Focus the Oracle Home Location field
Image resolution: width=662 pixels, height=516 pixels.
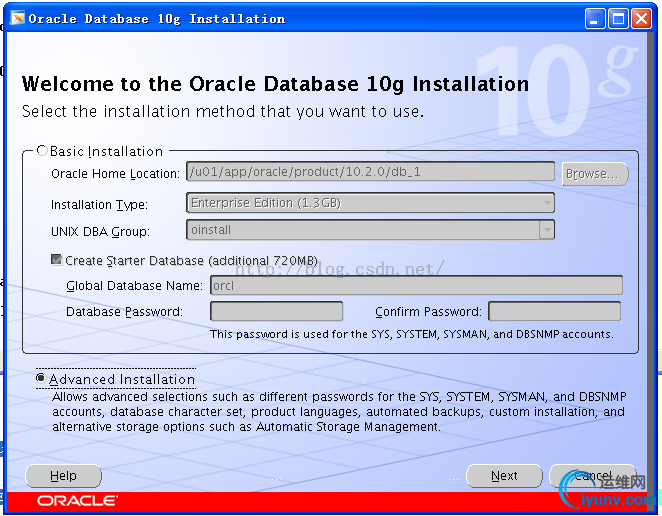pyautogui.click(x=370, y=172)
